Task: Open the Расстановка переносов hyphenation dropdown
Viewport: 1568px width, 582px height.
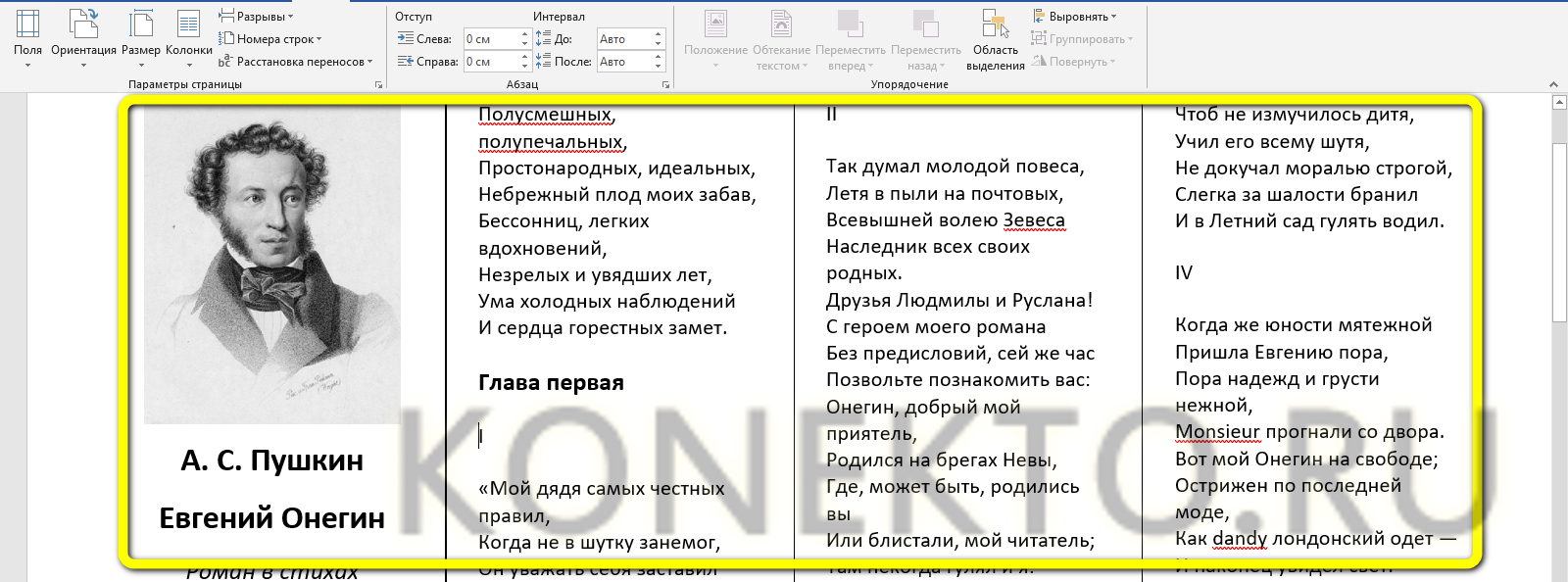Action: [x=295, y=62]
